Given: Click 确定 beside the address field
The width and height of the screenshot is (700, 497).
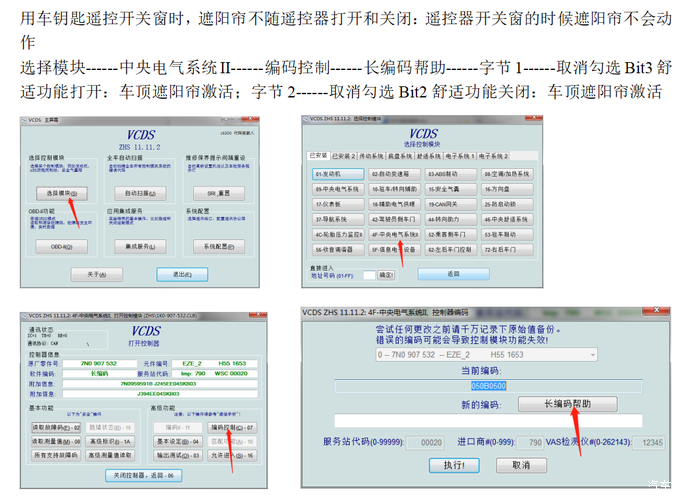Looking at the screenshot, I should pyautogui.click(x=386, y=275).
